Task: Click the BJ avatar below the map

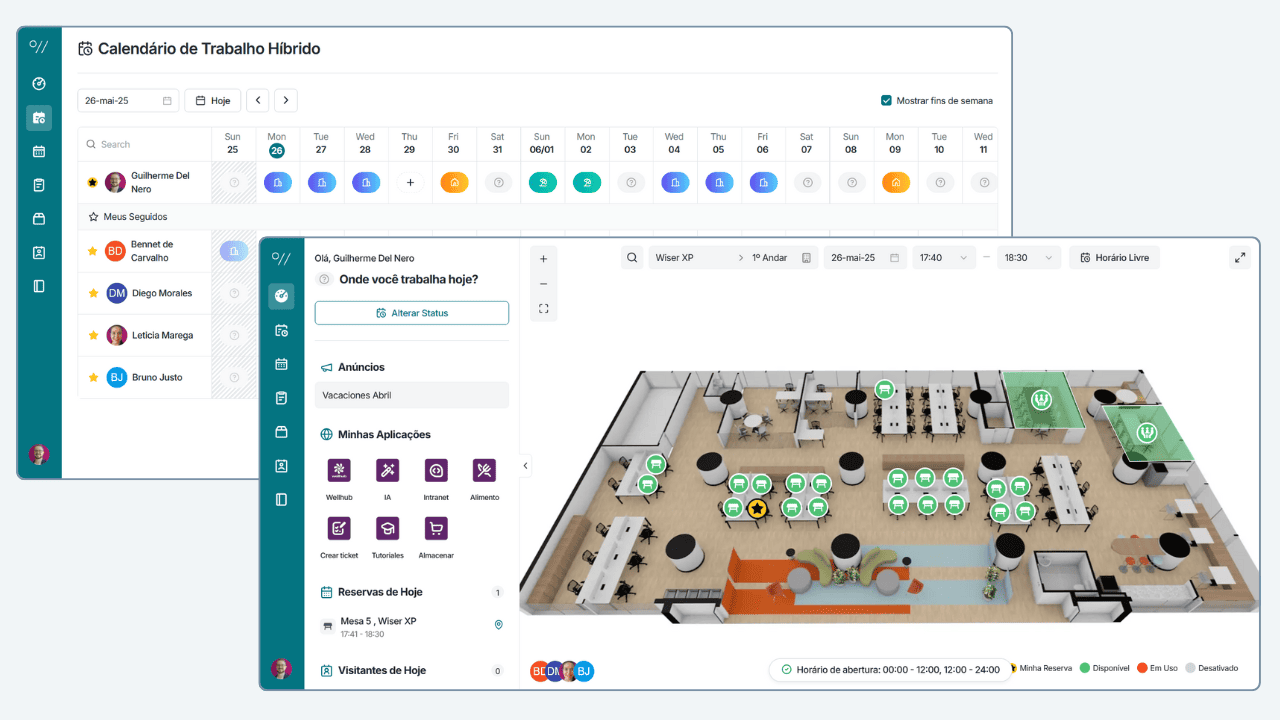Action: (584, 671)
